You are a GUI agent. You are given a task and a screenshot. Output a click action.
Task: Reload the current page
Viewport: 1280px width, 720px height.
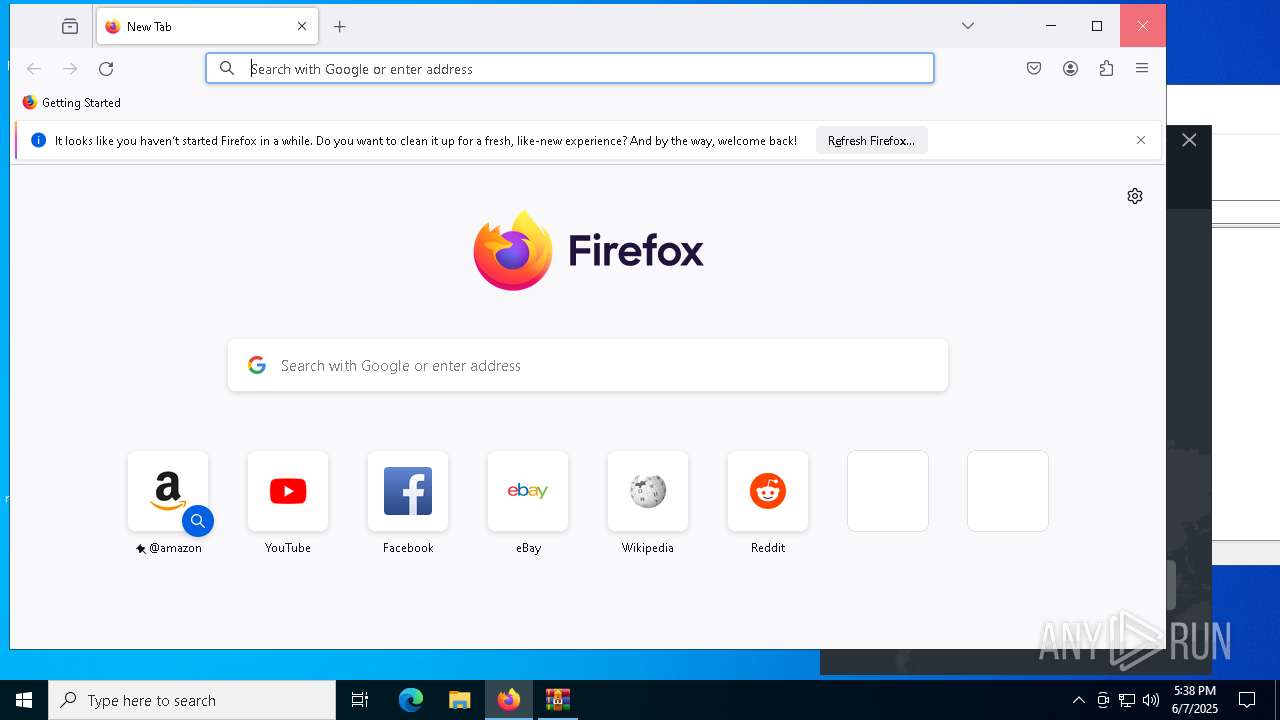(x=106, y=69)
